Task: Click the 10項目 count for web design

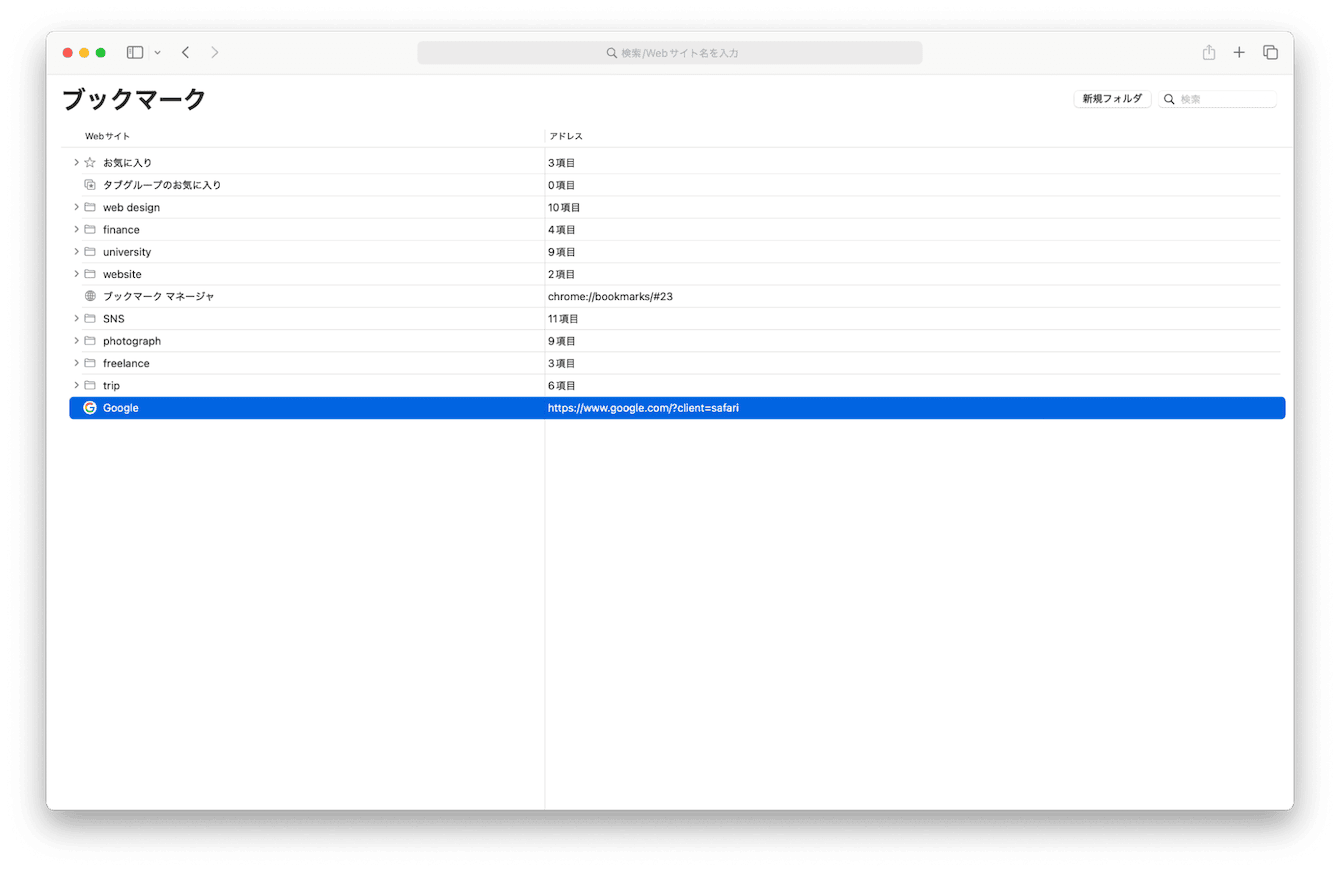Action: tap(564, 207)
